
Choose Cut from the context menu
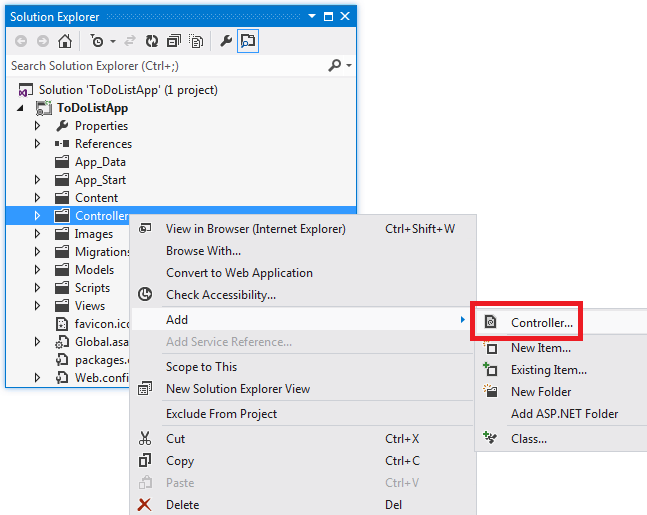(x=303, y=439)
